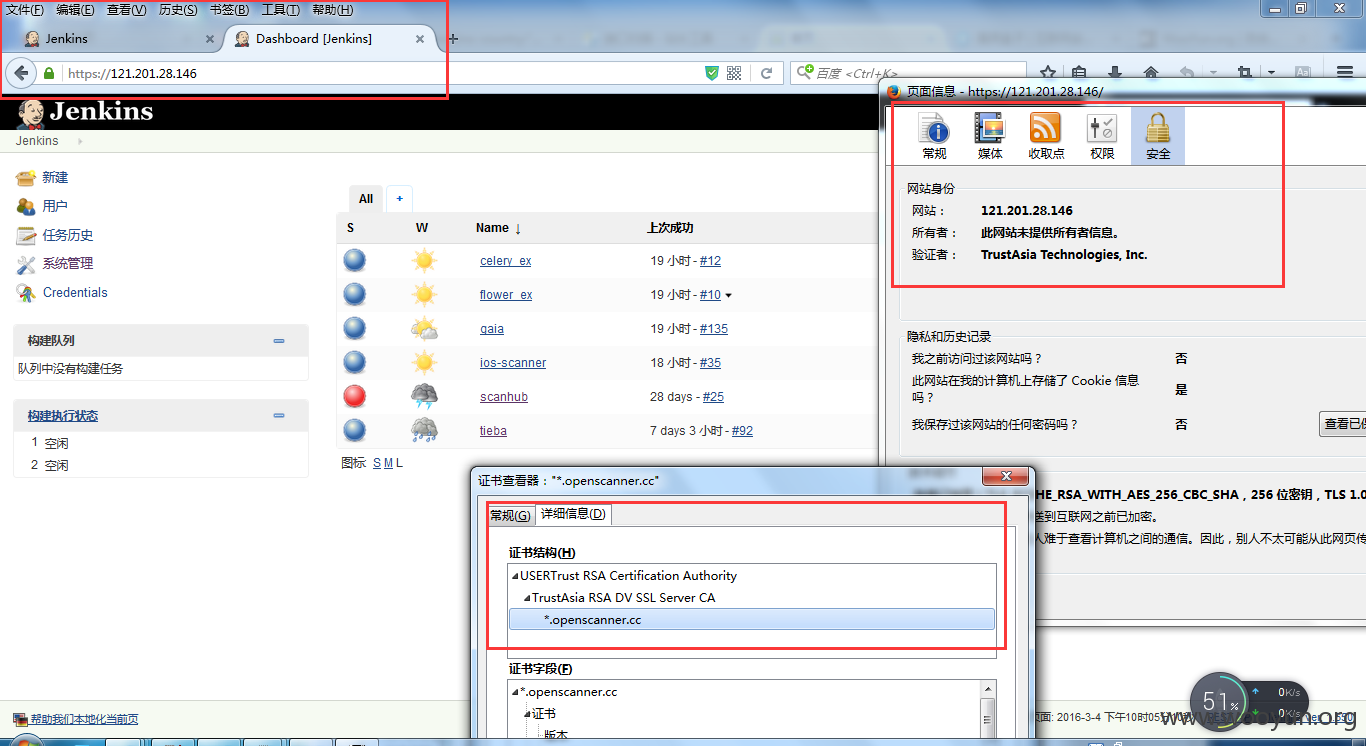The width and height of the screenshot is (1366, 746).
Task: Click the cloudy weather icon for gaia
Action: 424,328
